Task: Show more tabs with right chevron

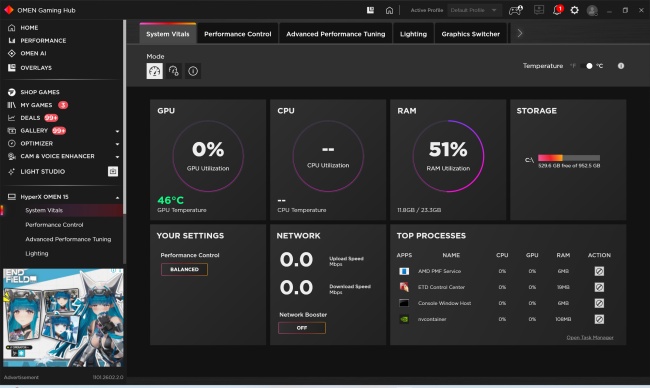Action: point(519,34)
